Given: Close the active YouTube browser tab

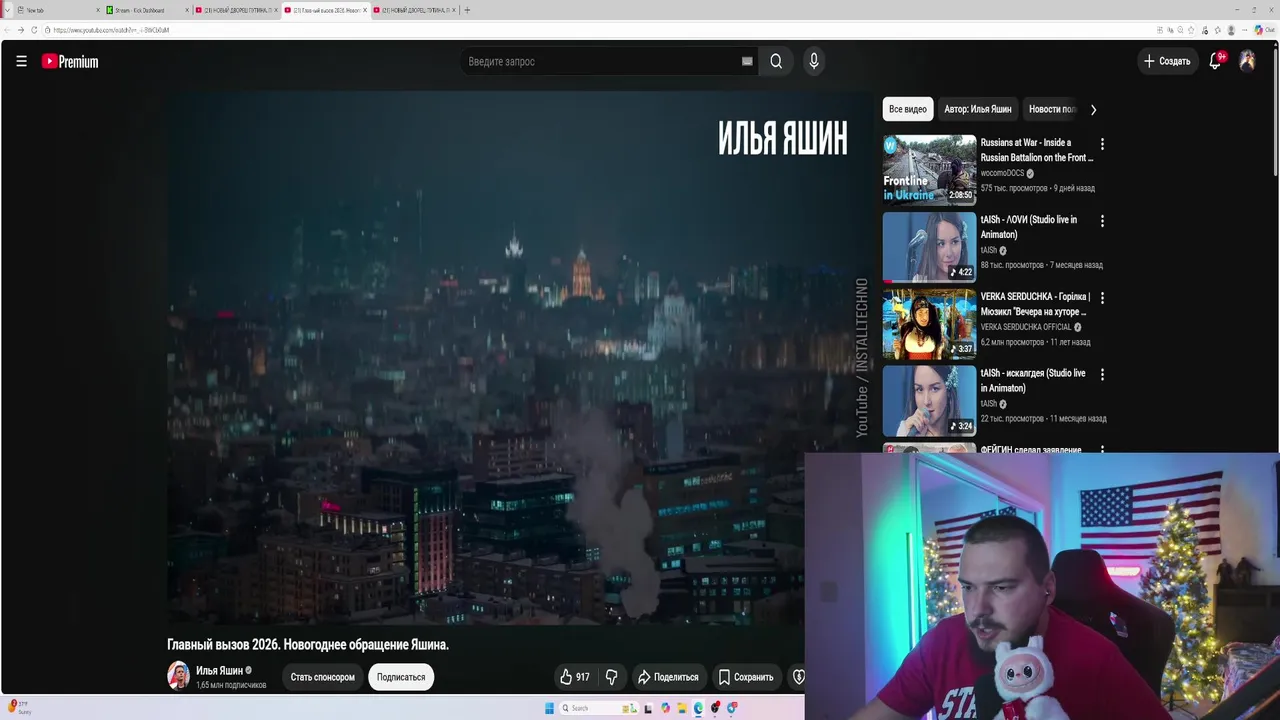Looking at the screenshot, I should [365, 10].
